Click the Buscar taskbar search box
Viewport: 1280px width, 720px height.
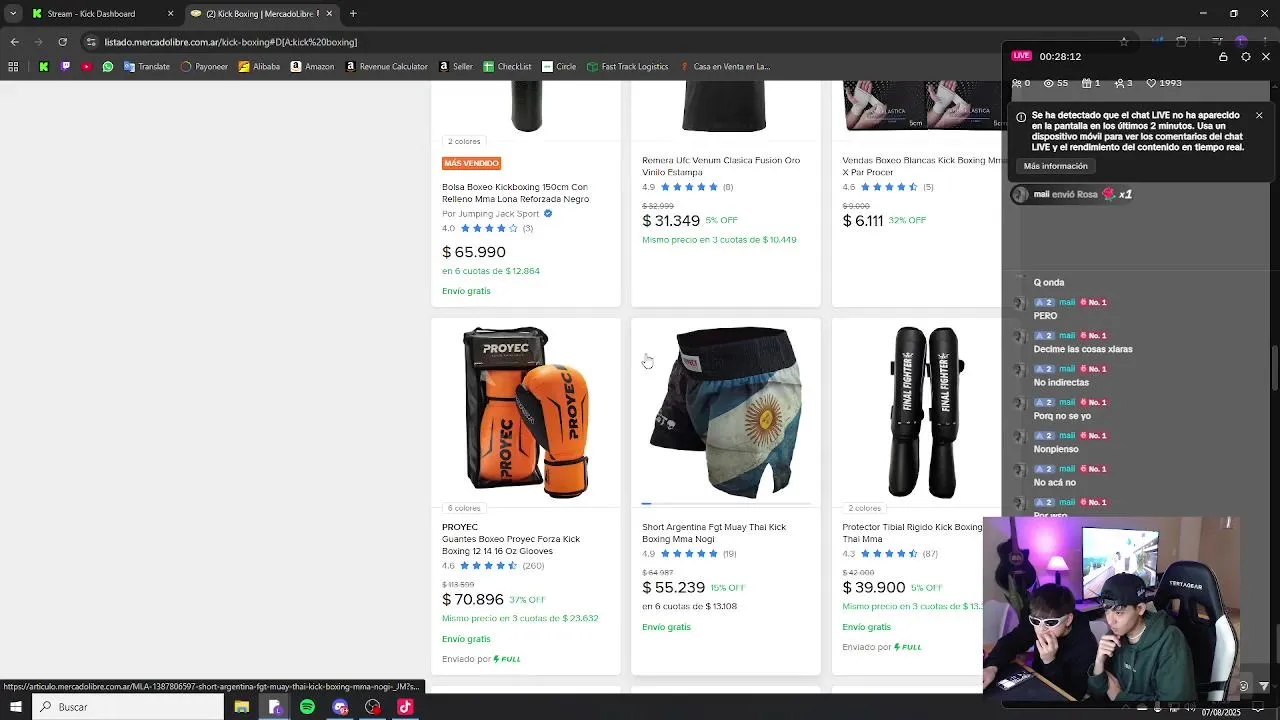pyautogui.click(x=129, y=707)
